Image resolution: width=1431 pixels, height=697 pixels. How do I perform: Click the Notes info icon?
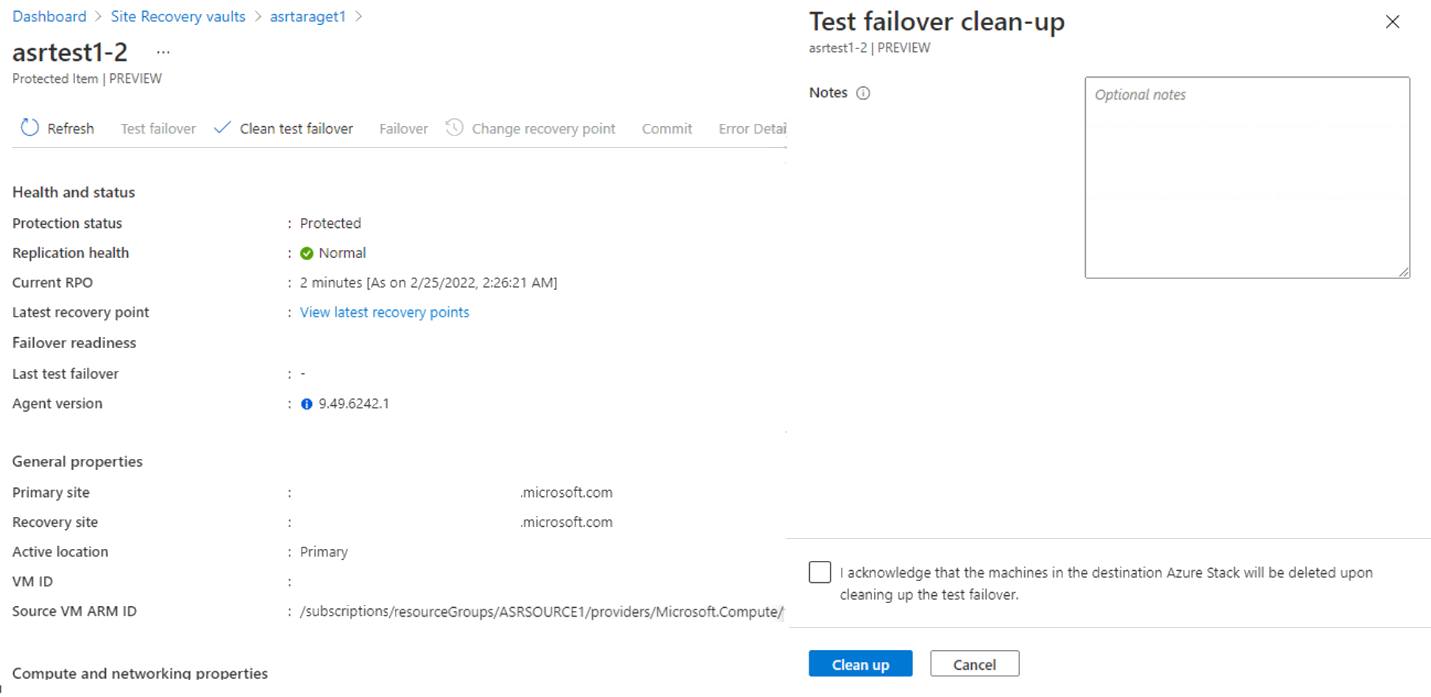coord(864,93)
